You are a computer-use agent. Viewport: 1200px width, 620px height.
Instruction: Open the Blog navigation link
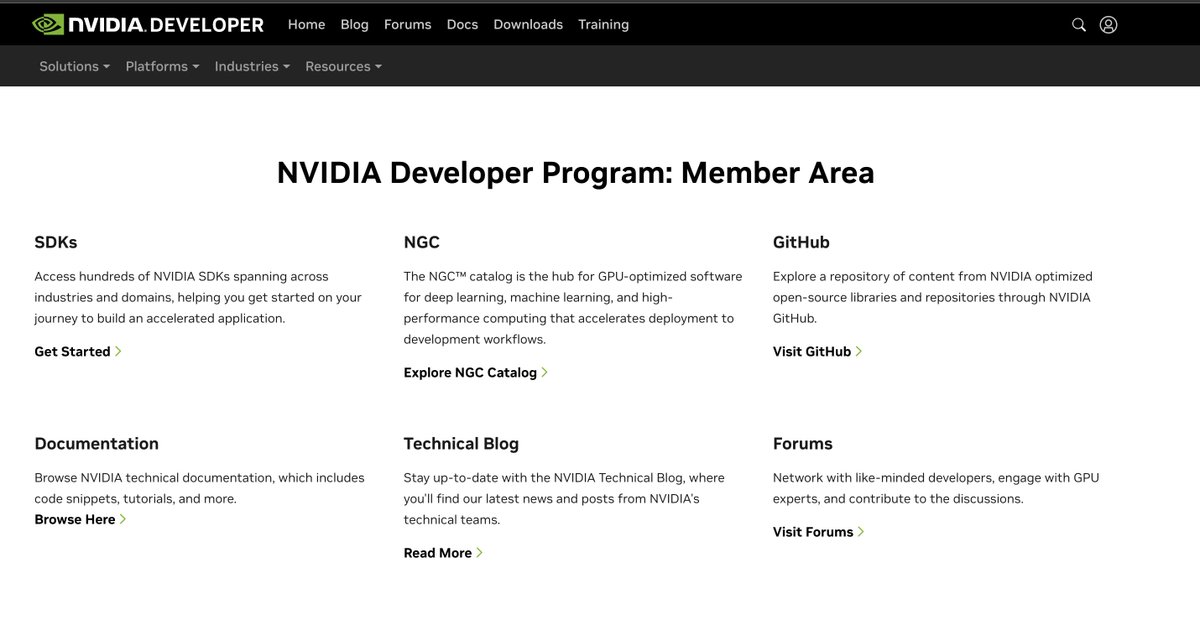pos(354,24)
